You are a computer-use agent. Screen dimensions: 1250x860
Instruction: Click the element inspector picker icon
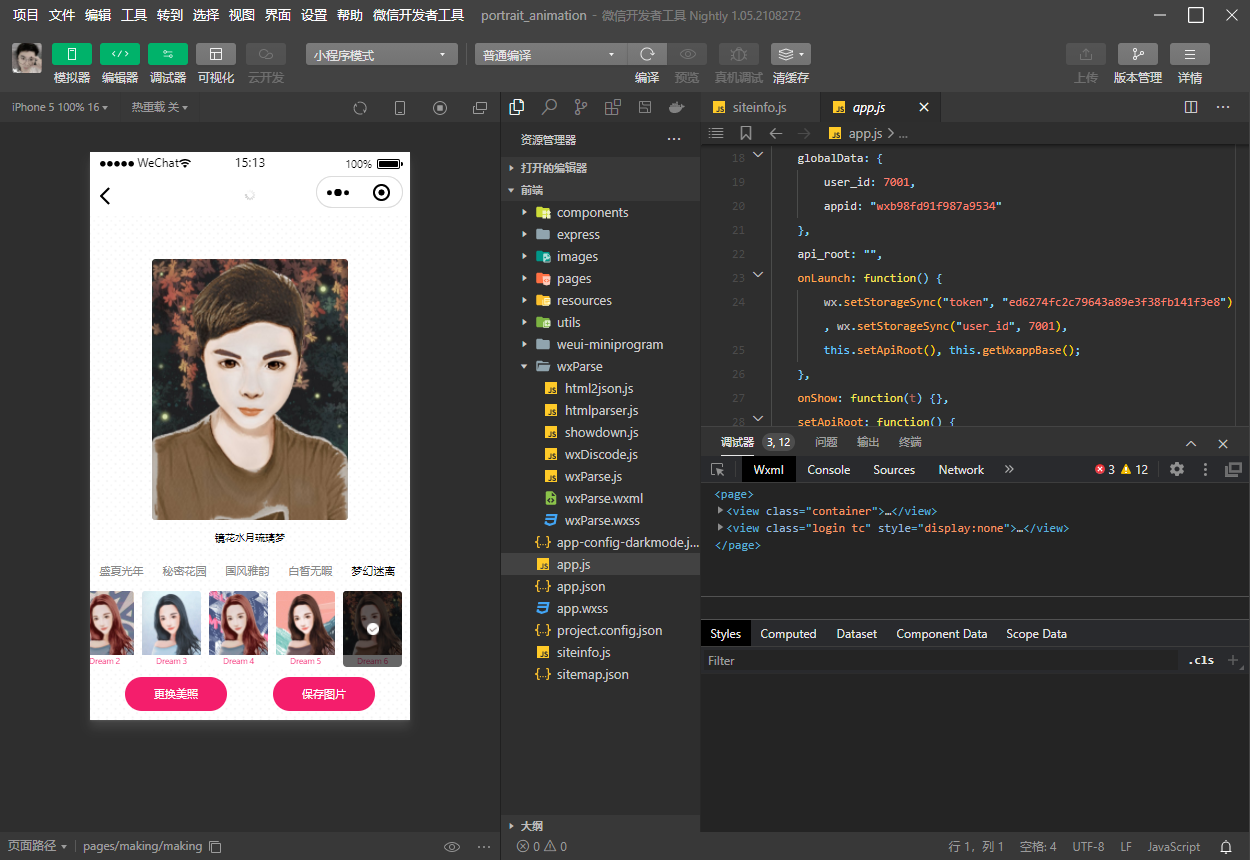click(x=717, y=469)
